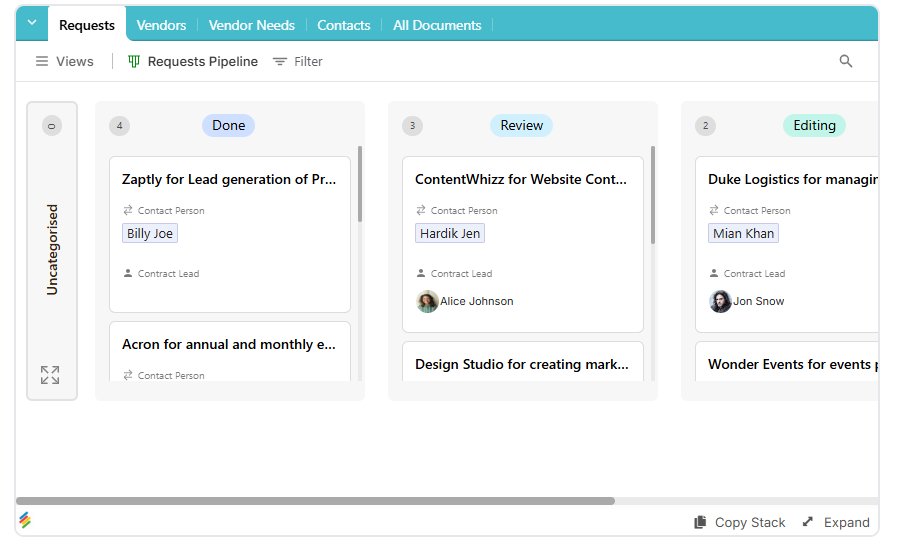
Task: Click the Jon Snow name
Action: coord(759,301)
